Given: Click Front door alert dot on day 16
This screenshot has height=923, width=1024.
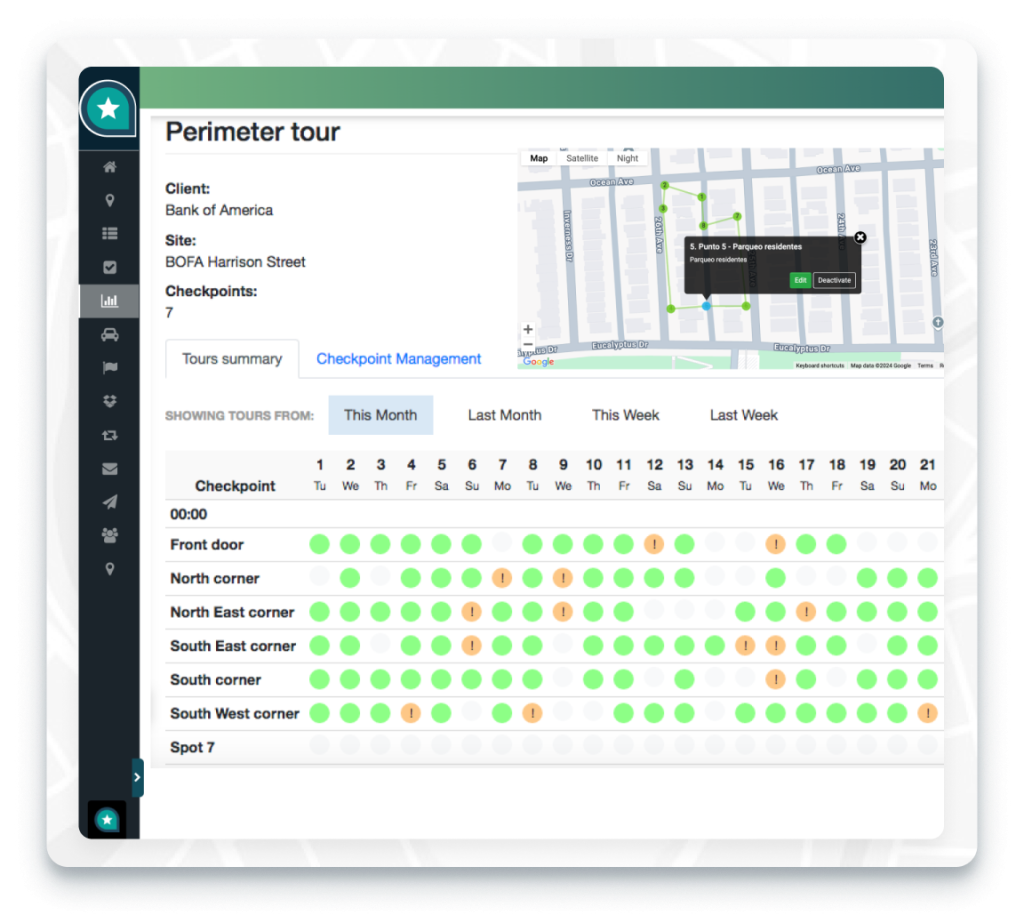Looking at the screenshot, I should coord(775,544).
